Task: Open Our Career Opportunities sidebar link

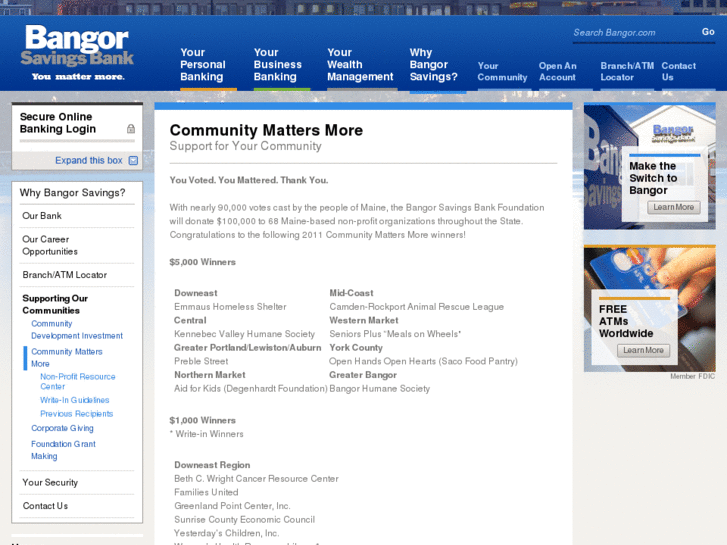Action: point(50,245)
